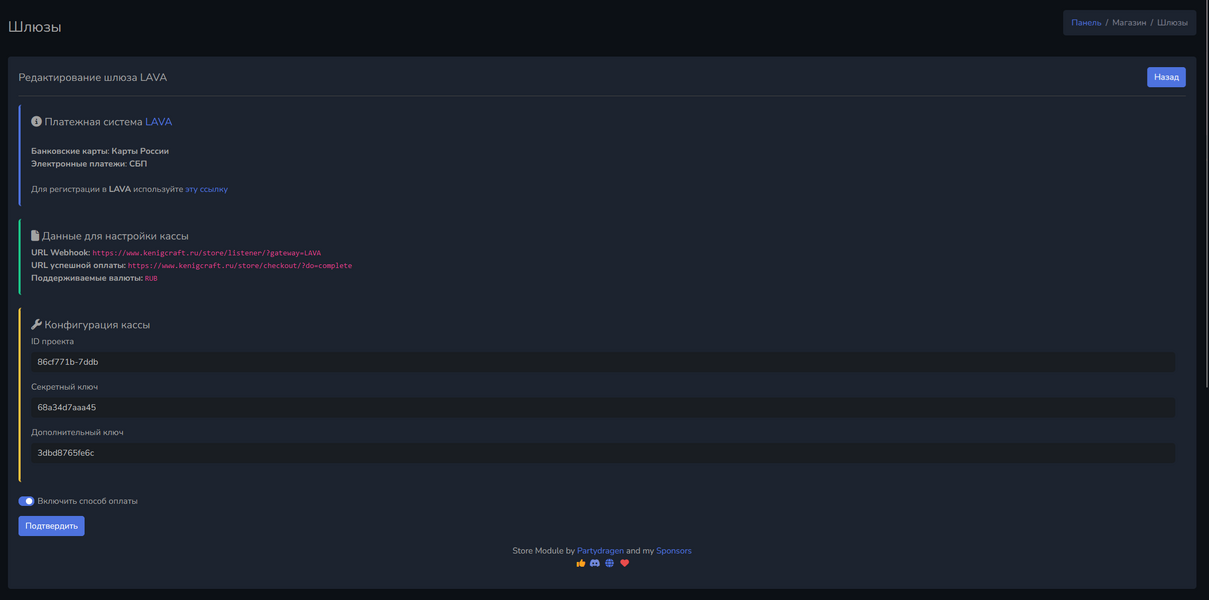Click into the Секретный ключ field
Image resolution: width=1209 pixels, height=600 pixels.
tap(602, 408)
